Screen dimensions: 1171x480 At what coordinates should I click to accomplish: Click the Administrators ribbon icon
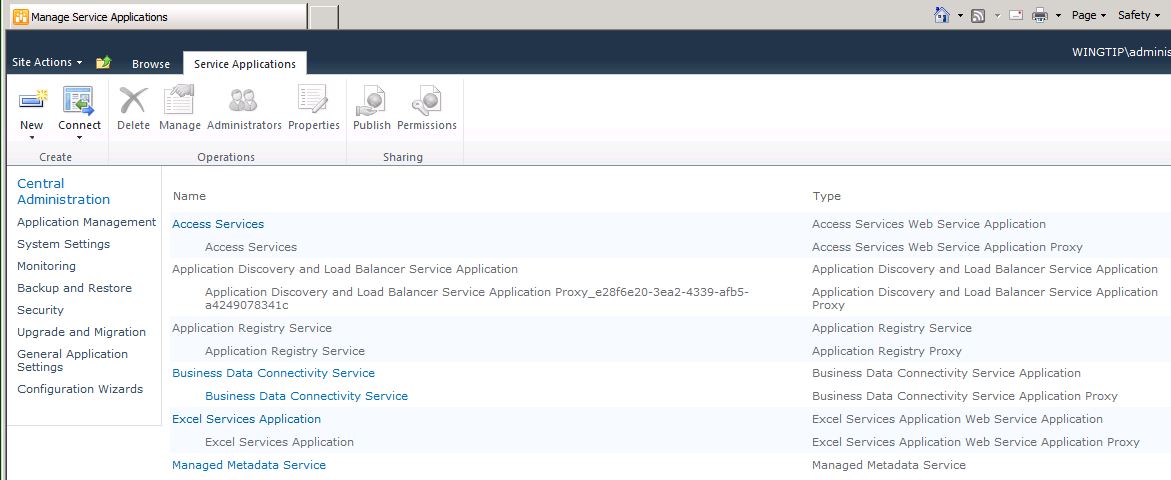tap(243, 100)
